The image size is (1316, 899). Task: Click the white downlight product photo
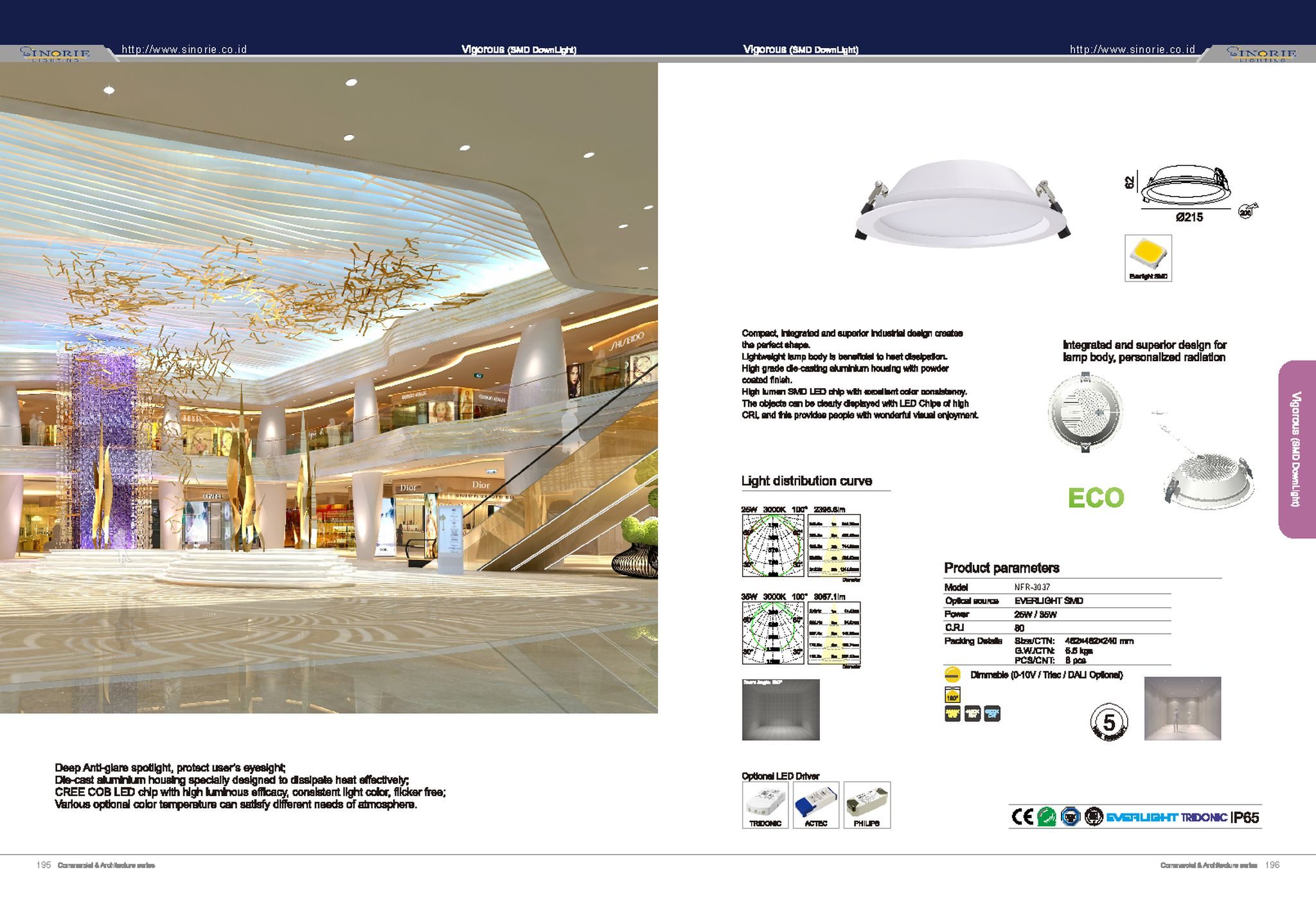(x=961, y=204)
